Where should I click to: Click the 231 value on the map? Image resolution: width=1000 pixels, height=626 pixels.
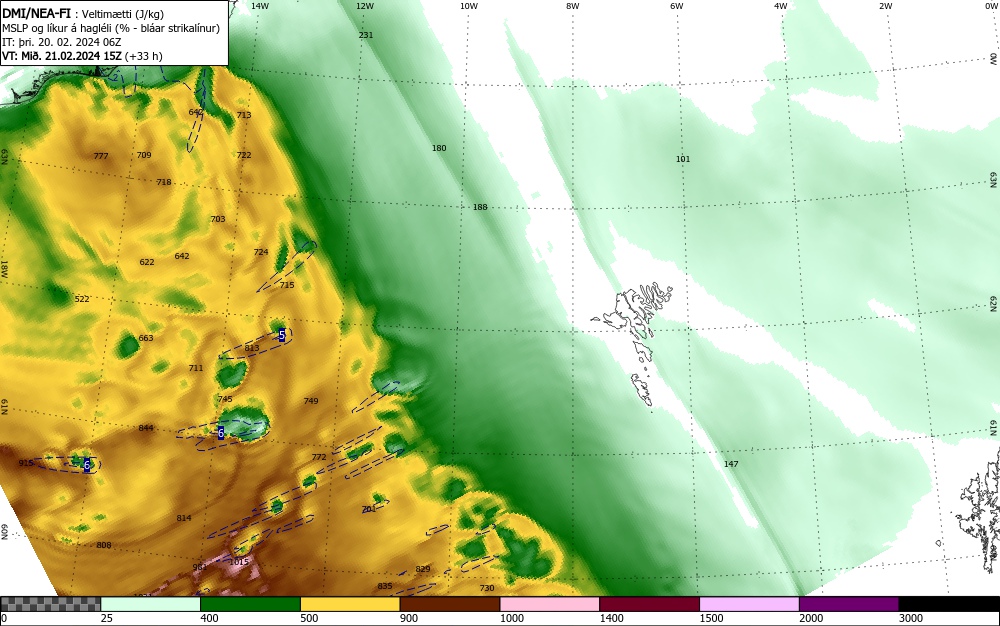tap(365, 35)
